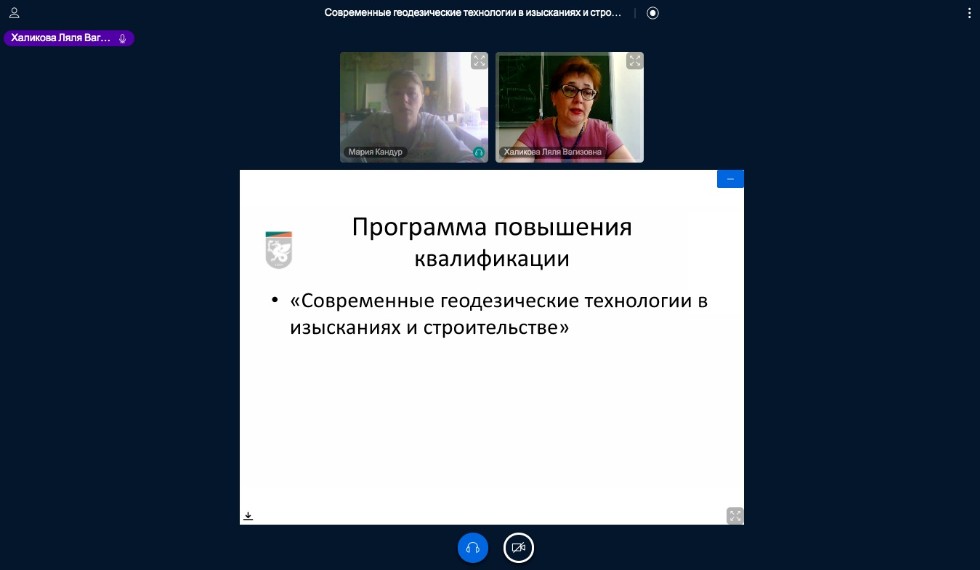Click the recording indicator icon
The image size is (980, 570).
click(x=652, y=13)
